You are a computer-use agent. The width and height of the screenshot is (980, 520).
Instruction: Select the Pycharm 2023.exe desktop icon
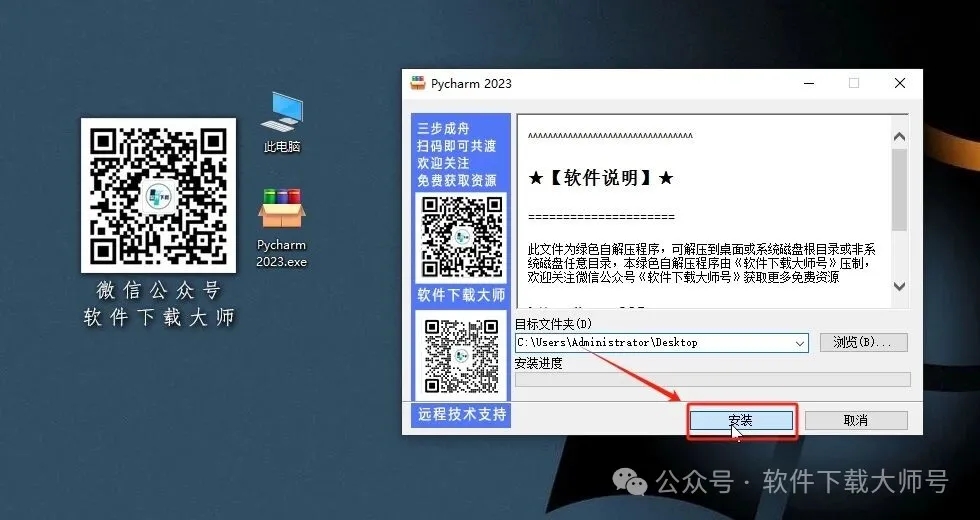tap(281, 228)
